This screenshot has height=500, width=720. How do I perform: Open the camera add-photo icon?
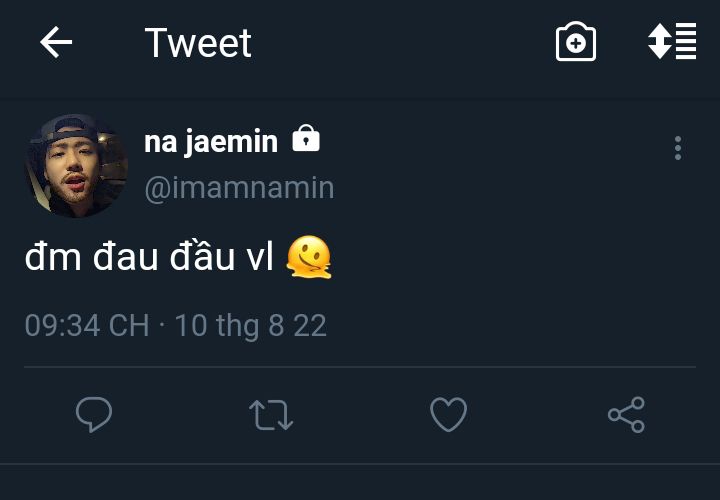tap(576, 43)
